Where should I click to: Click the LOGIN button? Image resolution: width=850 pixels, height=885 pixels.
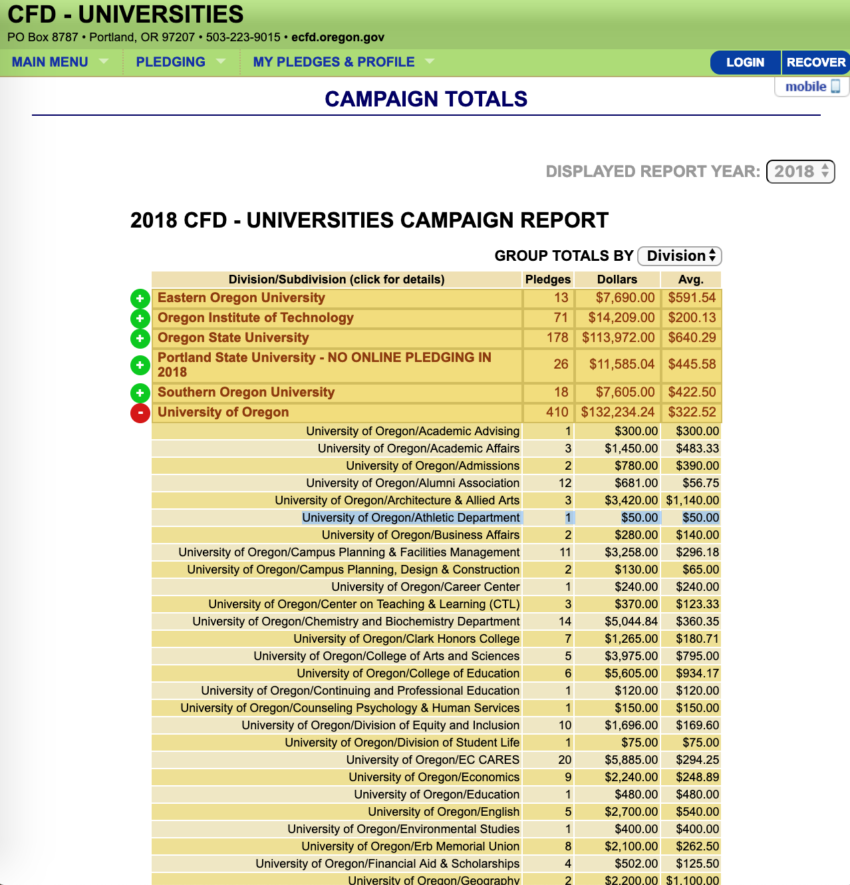coord(745,62)
